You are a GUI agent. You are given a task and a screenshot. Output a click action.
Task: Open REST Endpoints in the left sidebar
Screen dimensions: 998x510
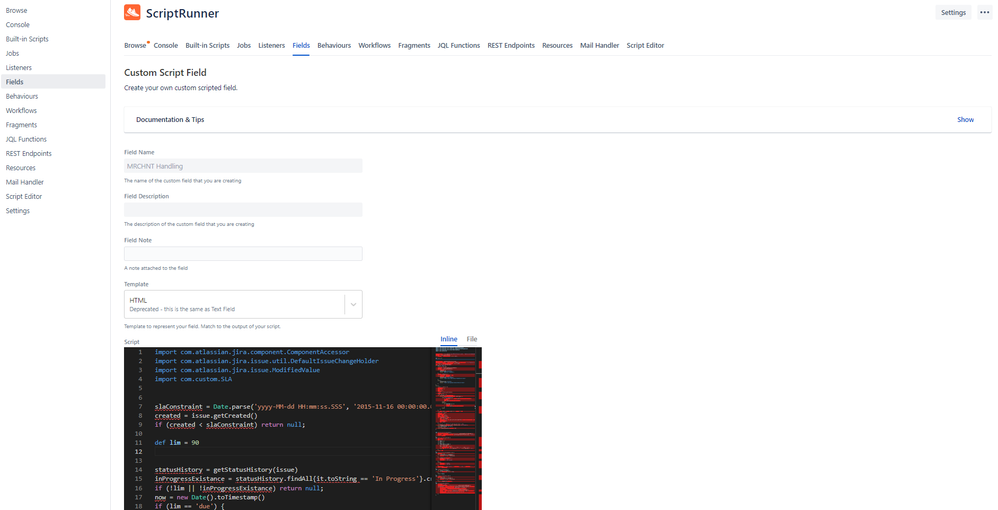coord(29,153)
